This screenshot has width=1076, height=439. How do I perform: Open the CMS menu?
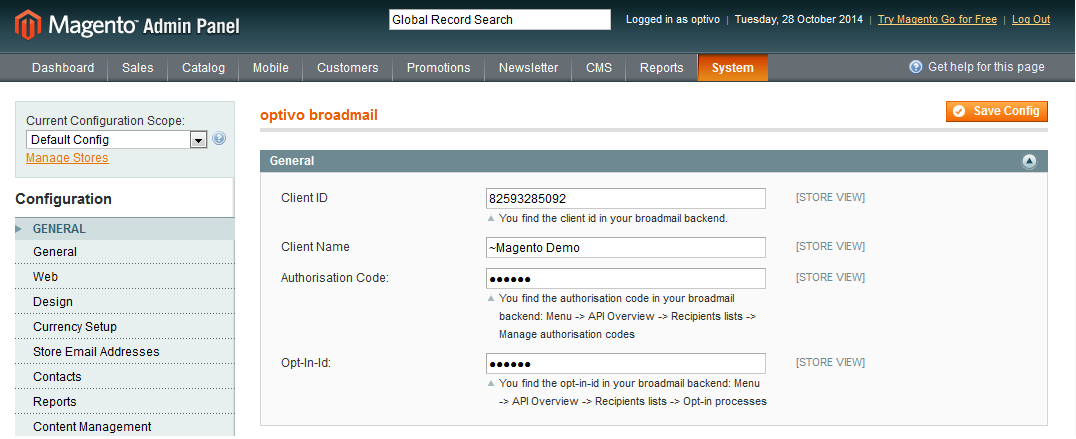pos(598,68)
